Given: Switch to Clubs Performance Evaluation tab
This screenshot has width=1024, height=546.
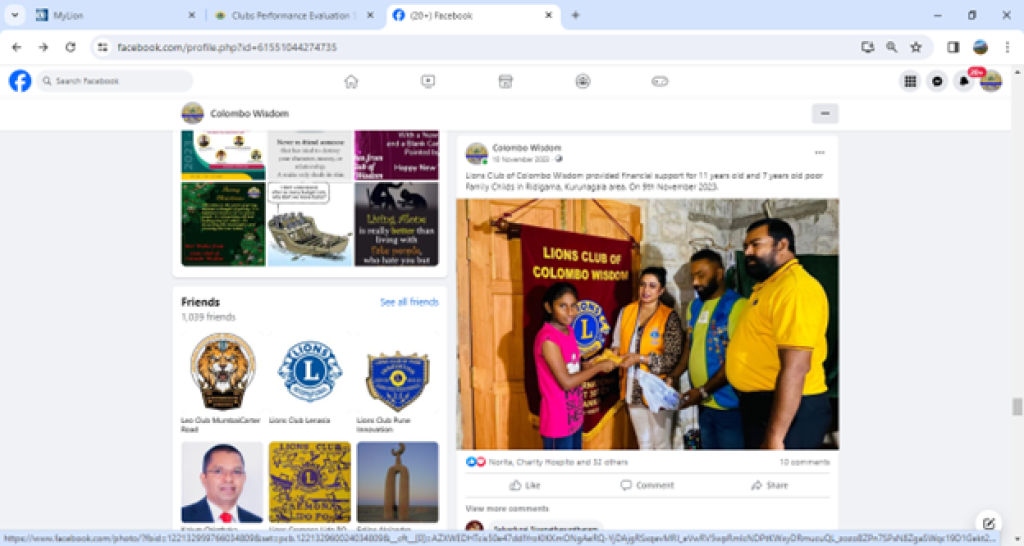Looking at the screenshot, I should pyautogui.click(x=294, y=15).
